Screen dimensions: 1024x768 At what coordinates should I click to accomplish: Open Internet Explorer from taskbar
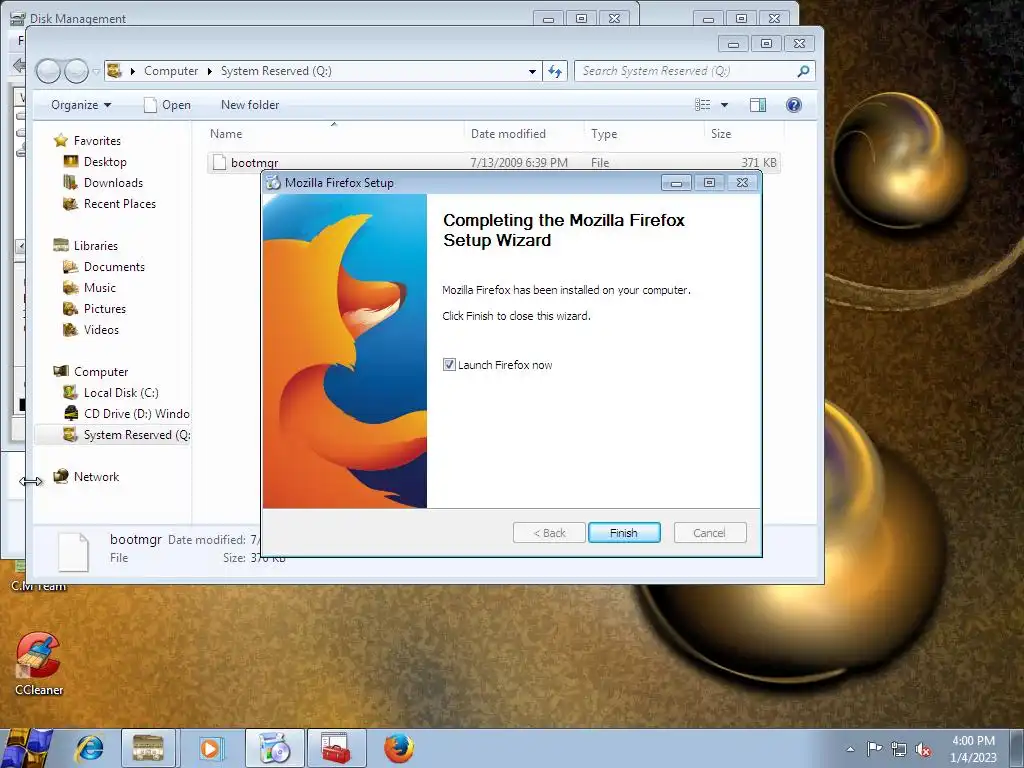[89, 748]
